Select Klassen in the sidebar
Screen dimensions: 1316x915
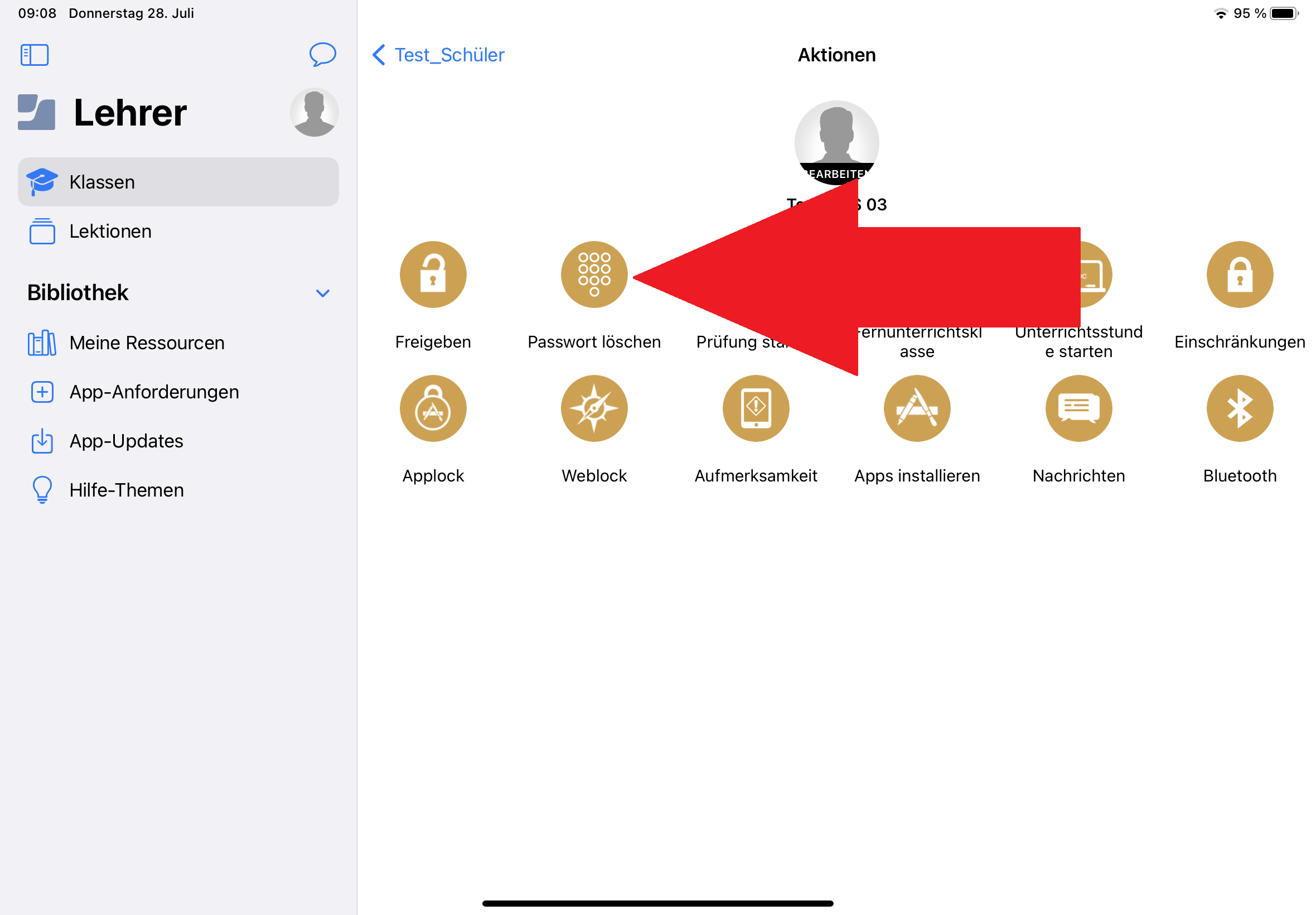(x=178, y=182)
